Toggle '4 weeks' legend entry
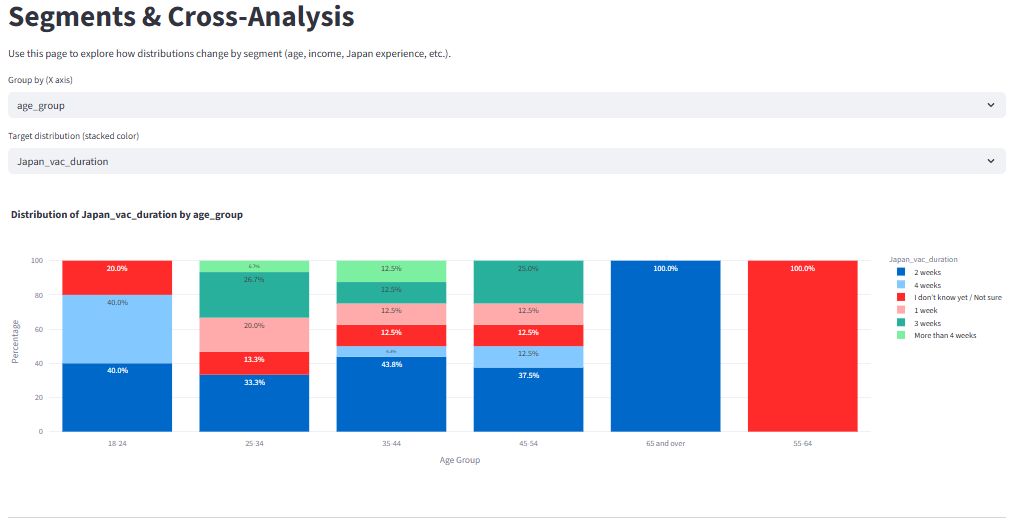 click(927, 285)
